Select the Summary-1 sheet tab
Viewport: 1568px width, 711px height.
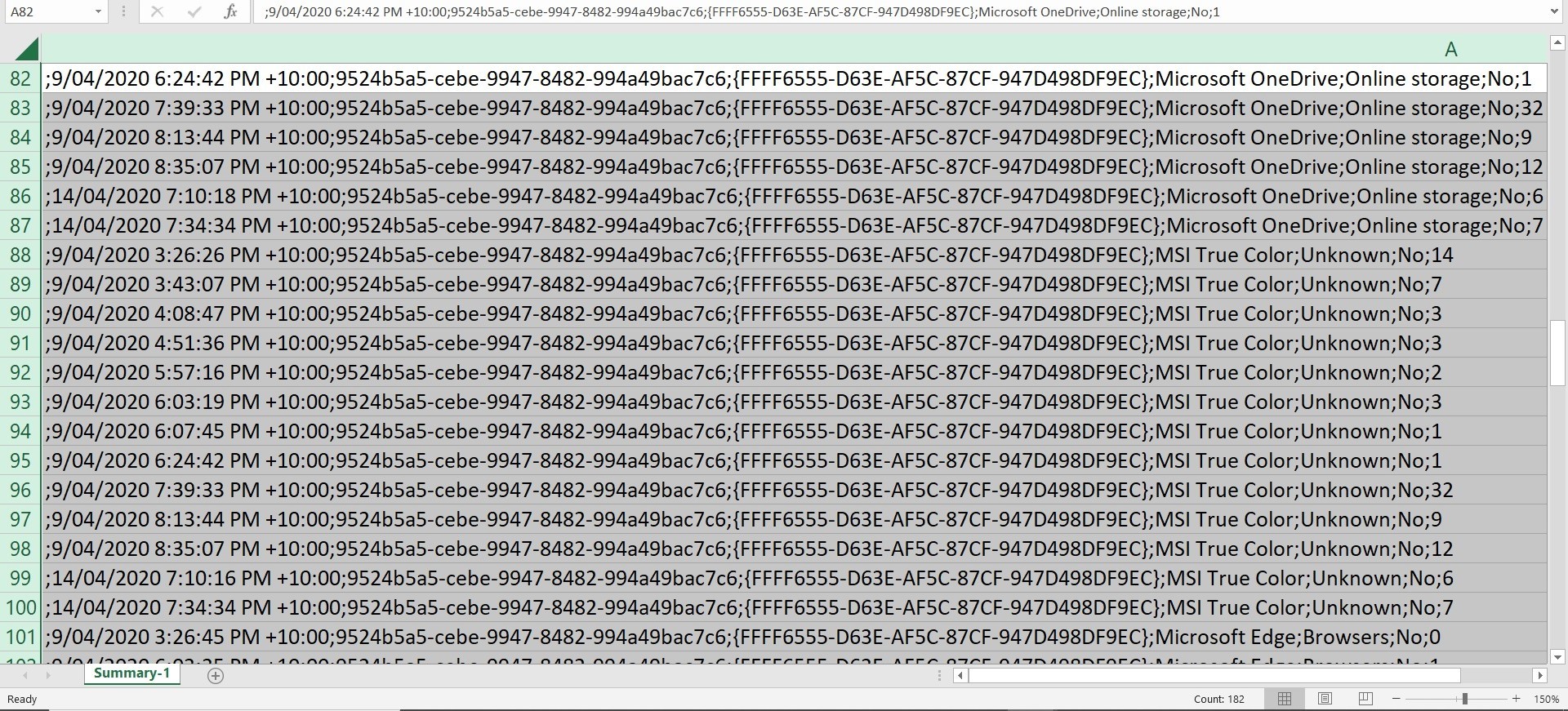(x=131, y=673)
